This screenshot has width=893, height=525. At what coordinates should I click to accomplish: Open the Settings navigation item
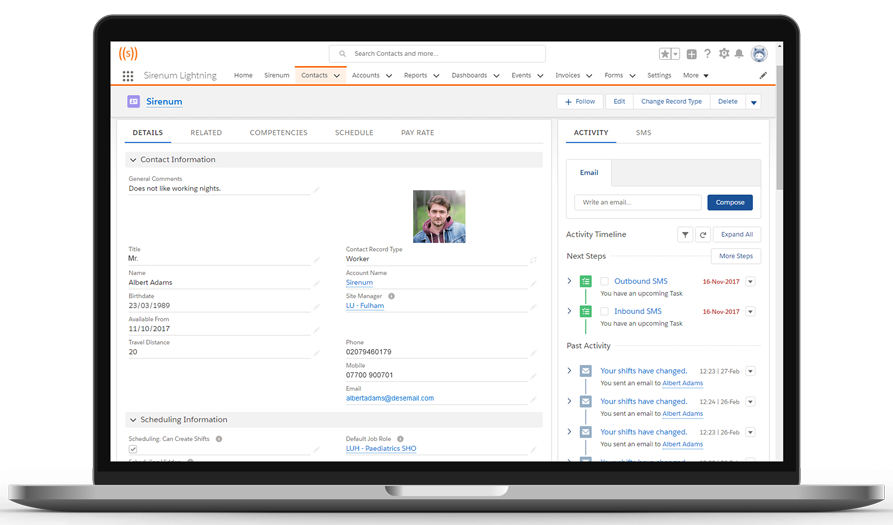tap(659, 75)
